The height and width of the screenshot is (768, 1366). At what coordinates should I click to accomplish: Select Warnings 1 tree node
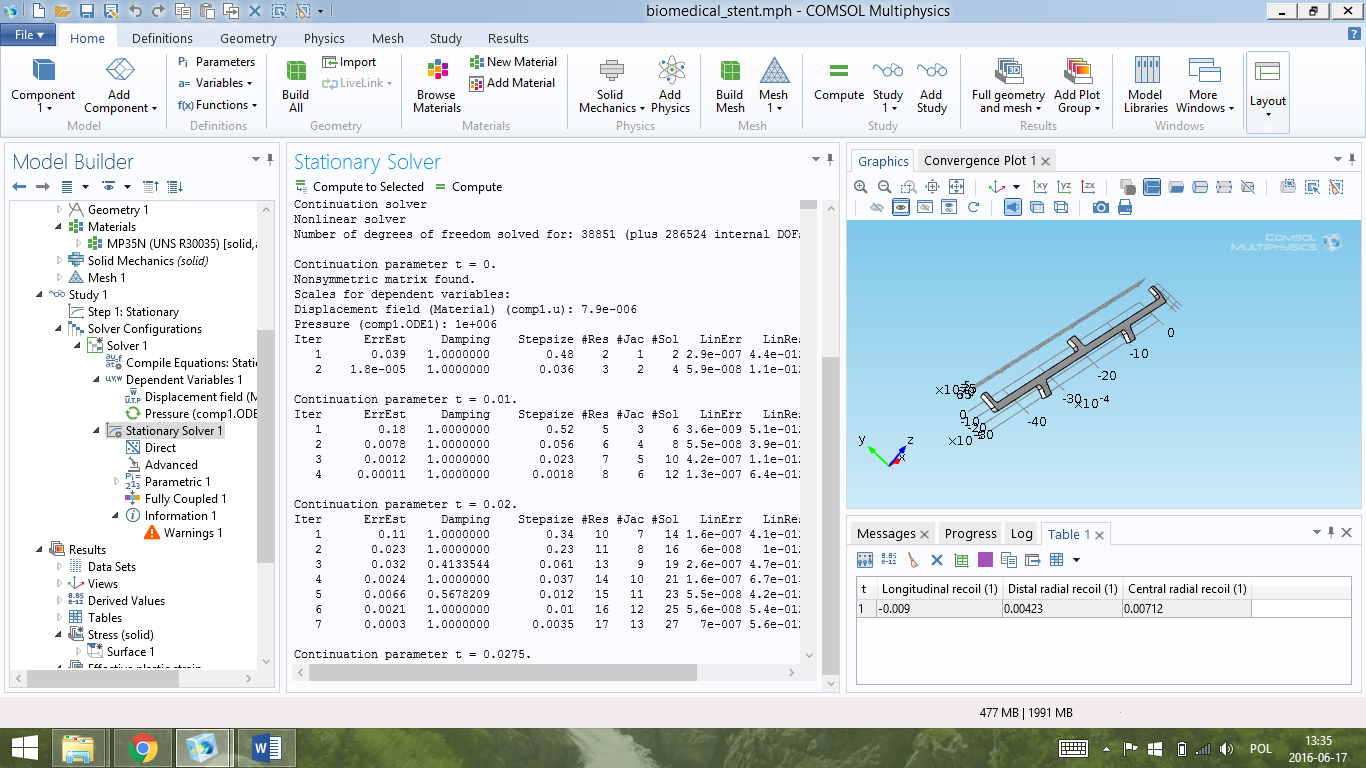[184, 533]
